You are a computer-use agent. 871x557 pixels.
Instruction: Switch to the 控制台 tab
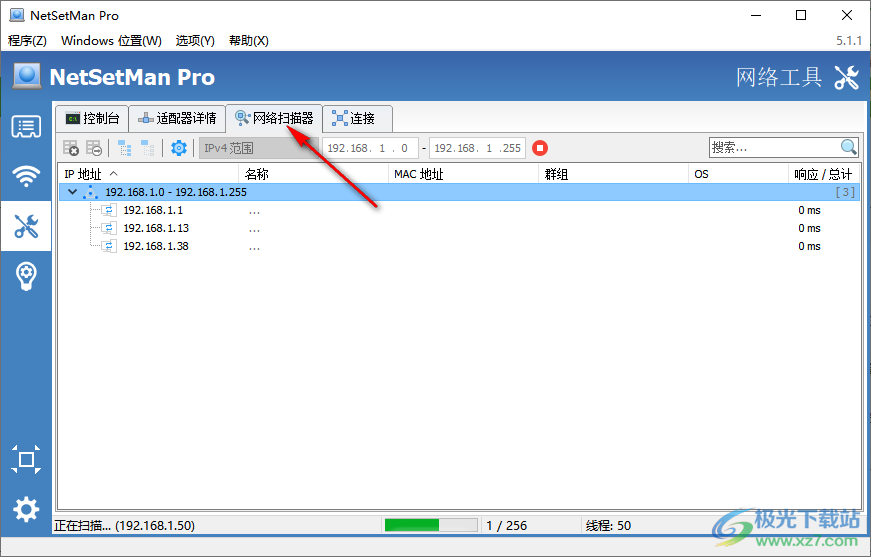coord(92,118)
